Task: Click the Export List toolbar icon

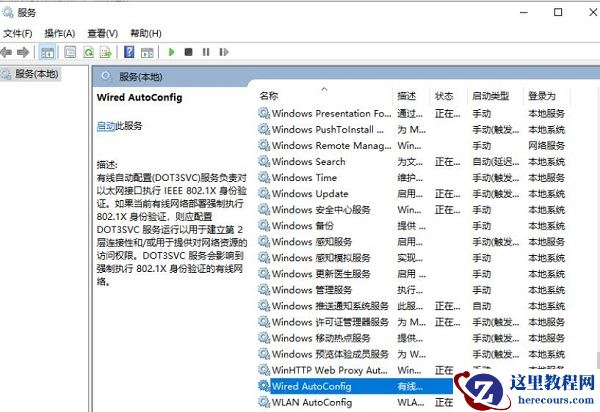Action: click(106, 52)
